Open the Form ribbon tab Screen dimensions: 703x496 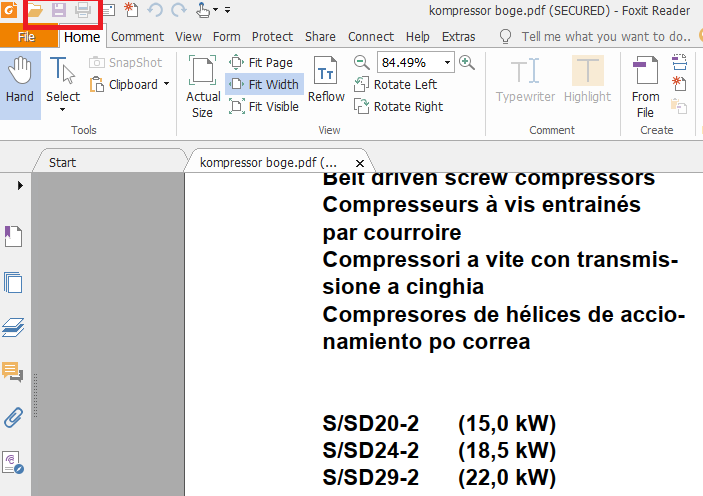226,37
